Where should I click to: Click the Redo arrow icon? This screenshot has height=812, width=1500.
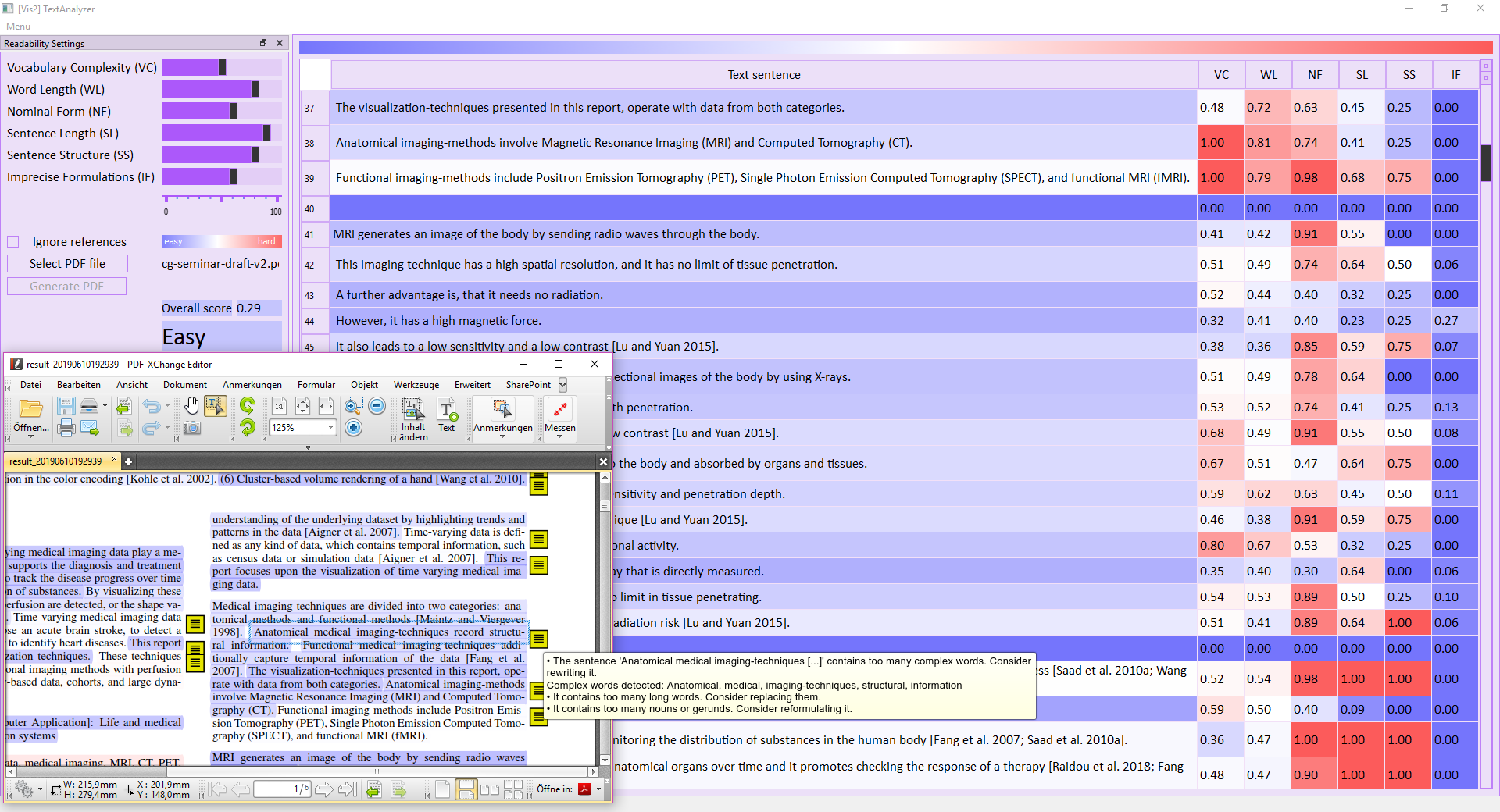pos(151,428)
